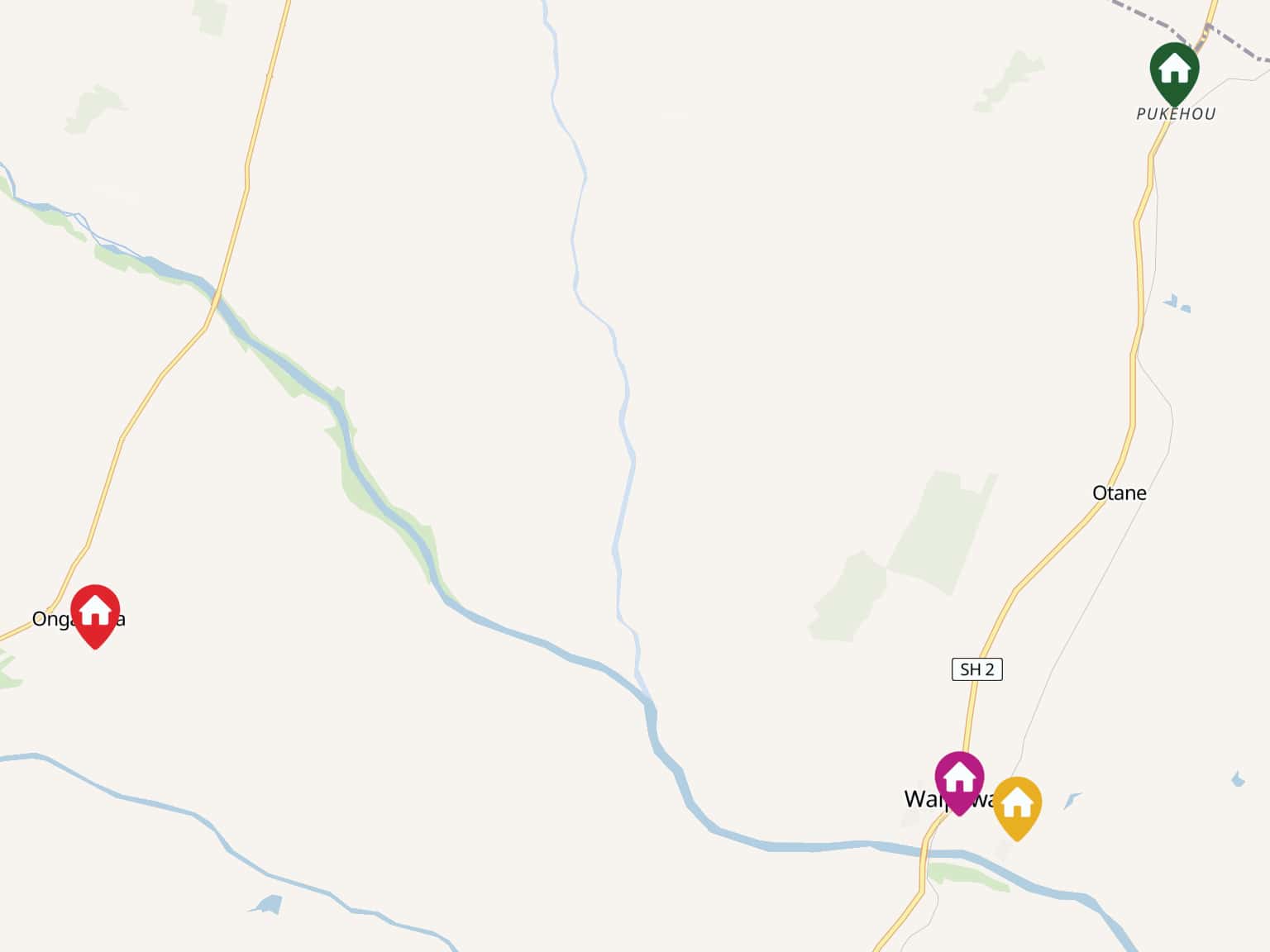Image resolution: width=1270 pixels, height=952 pixels.
Task: Click the Waipawa town name text
Action: [951, 799]
